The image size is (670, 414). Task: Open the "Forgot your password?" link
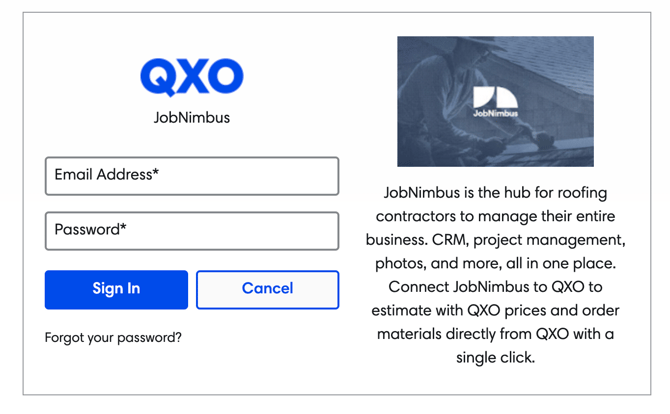tap(113, 338)
